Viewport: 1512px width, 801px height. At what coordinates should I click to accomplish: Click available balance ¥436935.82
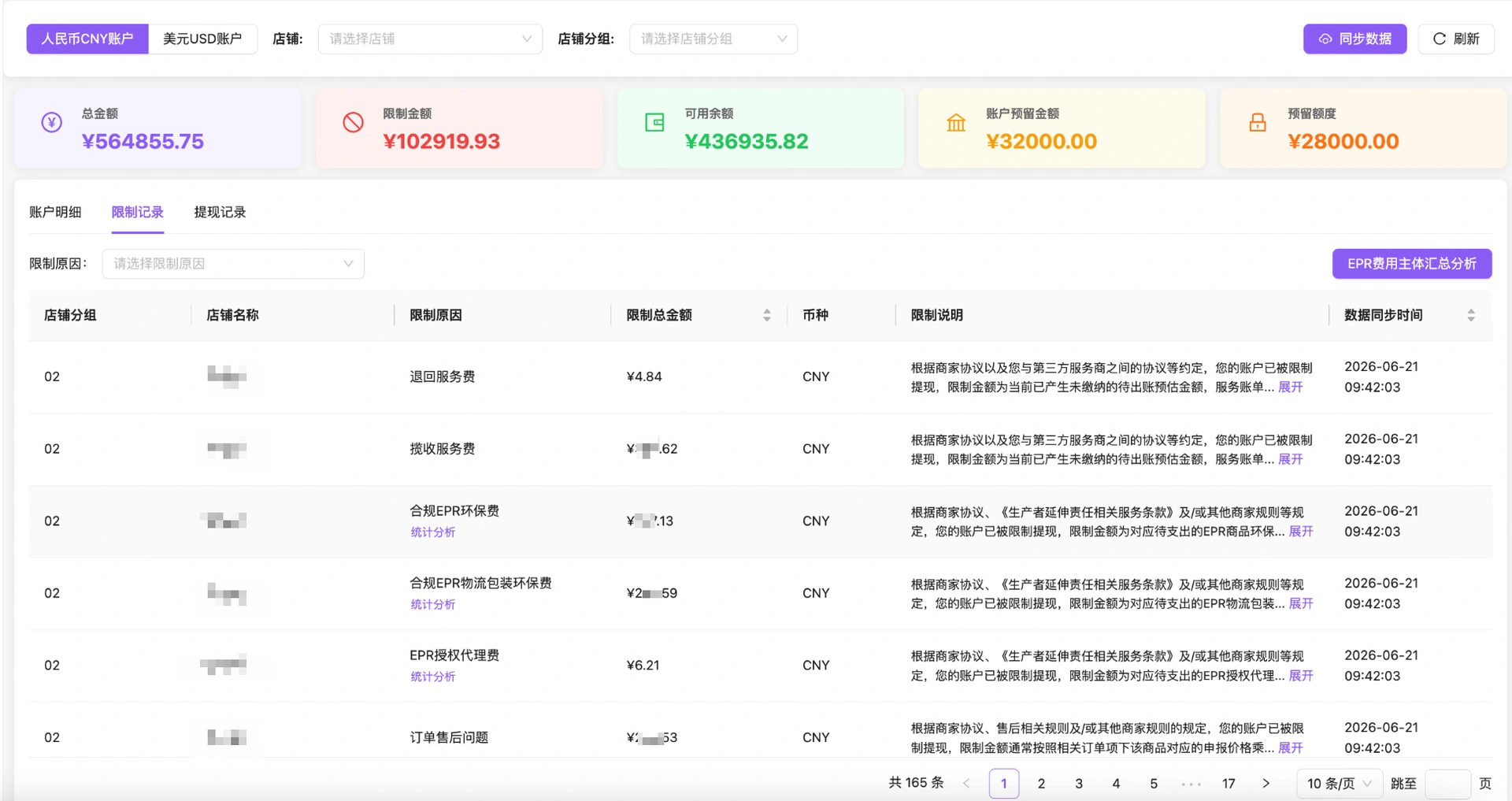point(747,142)
